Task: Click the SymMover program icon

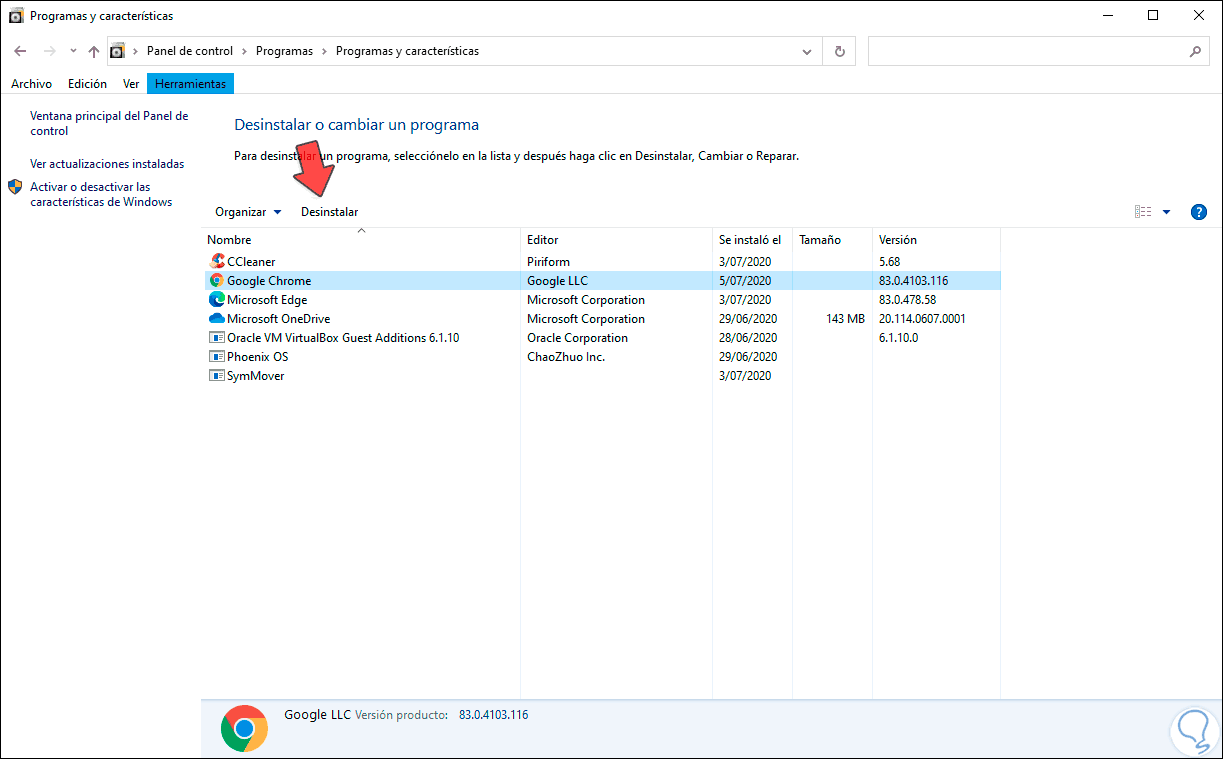Action: point(217,375)
